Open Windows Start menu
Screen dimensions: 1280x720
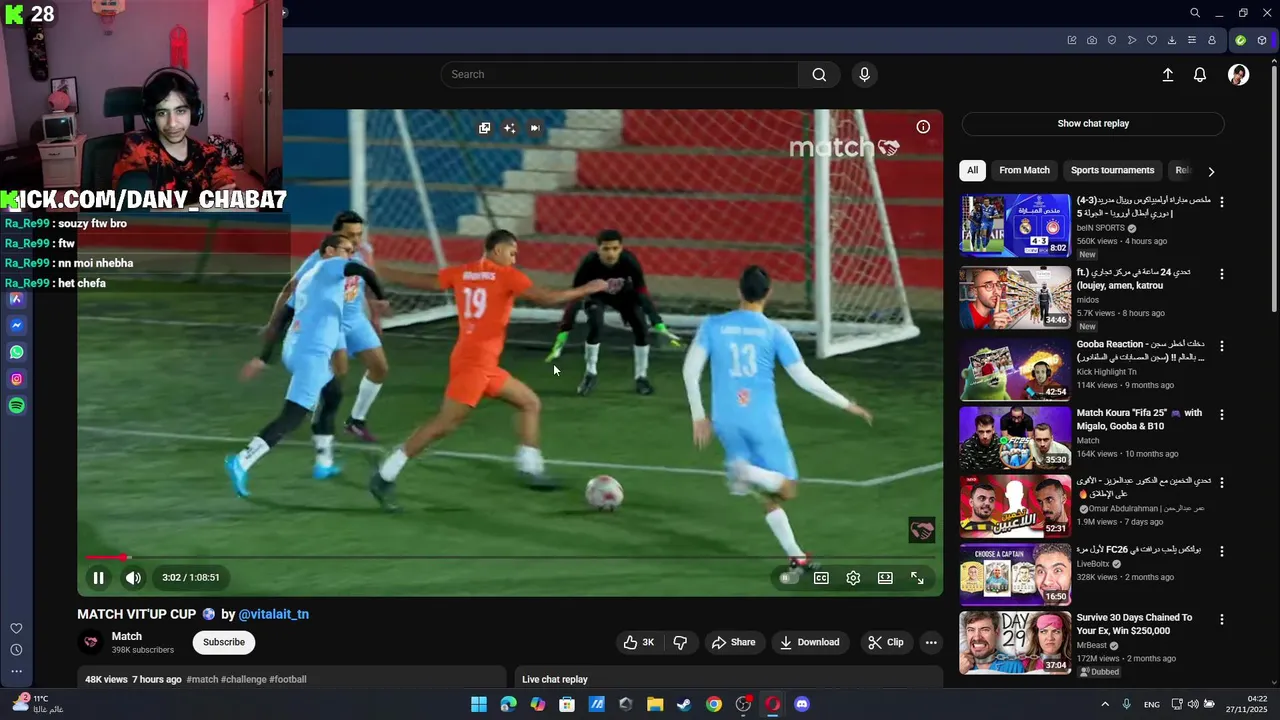pyautogui.click(x=479, y=704)
